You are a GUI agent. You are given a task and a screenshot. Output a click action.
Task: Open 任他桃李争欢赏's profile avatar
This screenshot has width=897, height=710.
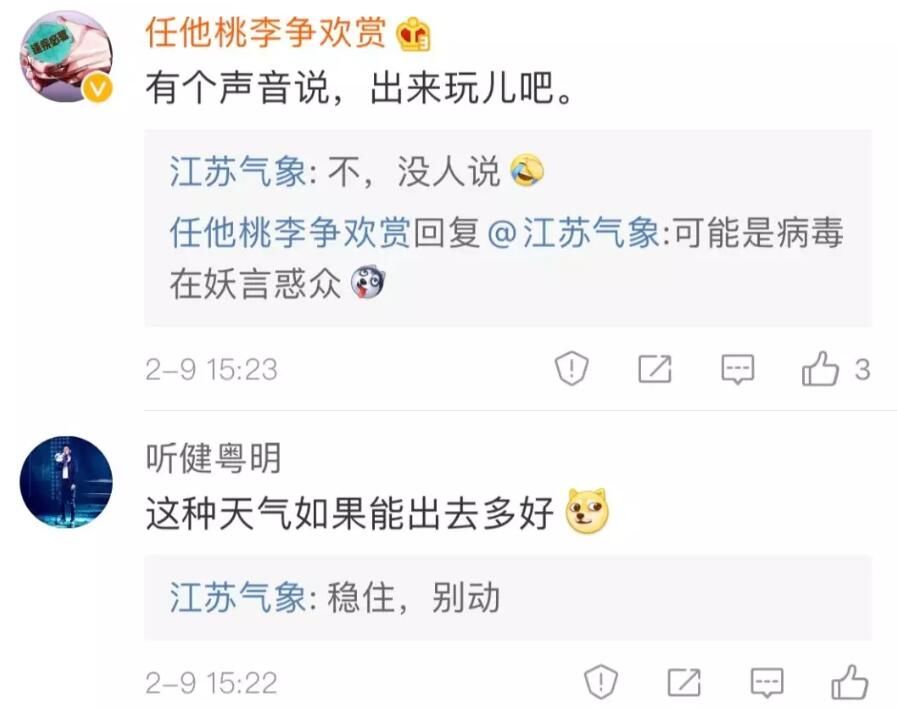click(x=66, y=56)
